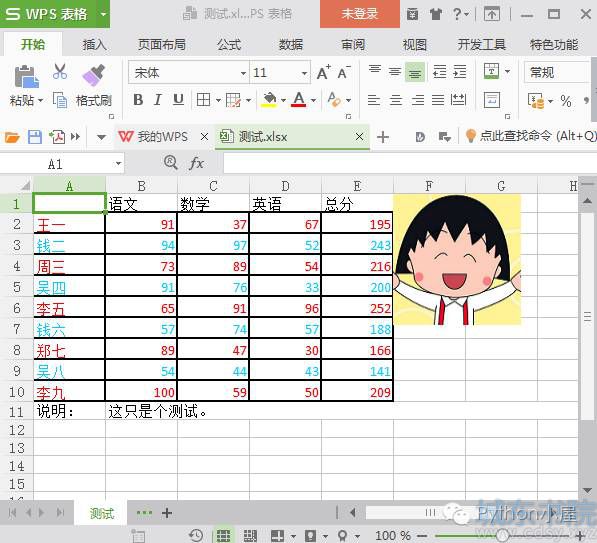Open the 视图 ribbon tab
The image size is (597, 543).
click(415, 45)
